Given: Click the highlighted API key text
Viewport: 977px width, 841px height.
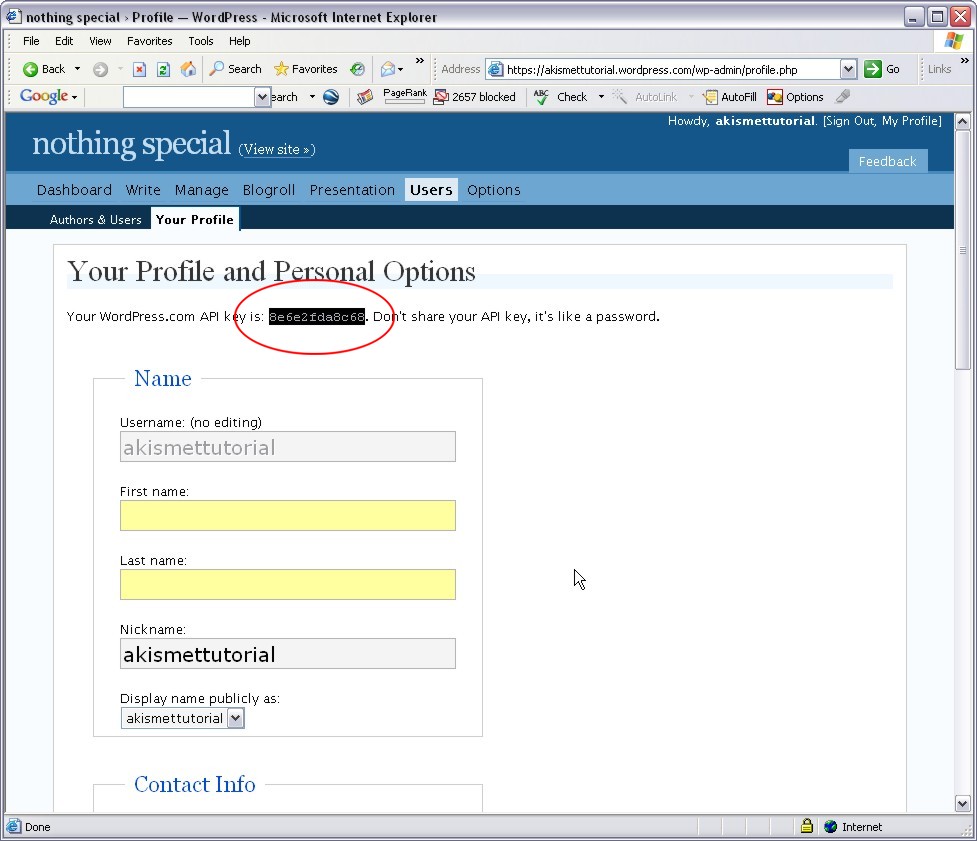Looking at the screenshot, I should pyautogui.click(x=317, y=316).
